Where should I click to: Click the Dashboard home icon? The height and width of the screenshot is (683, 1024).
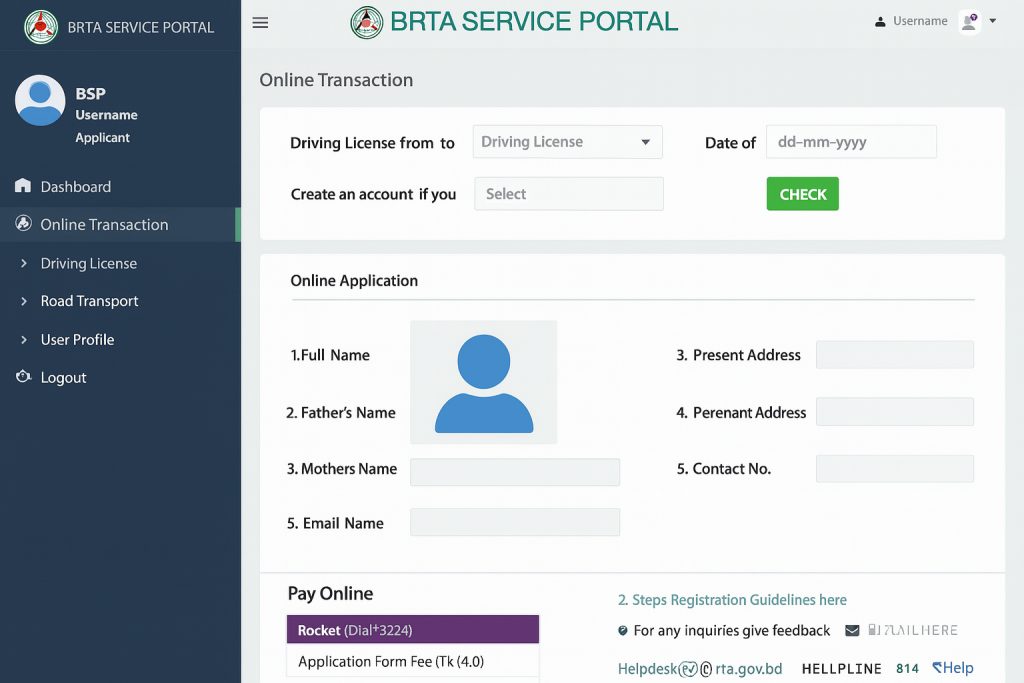point(23,185)
